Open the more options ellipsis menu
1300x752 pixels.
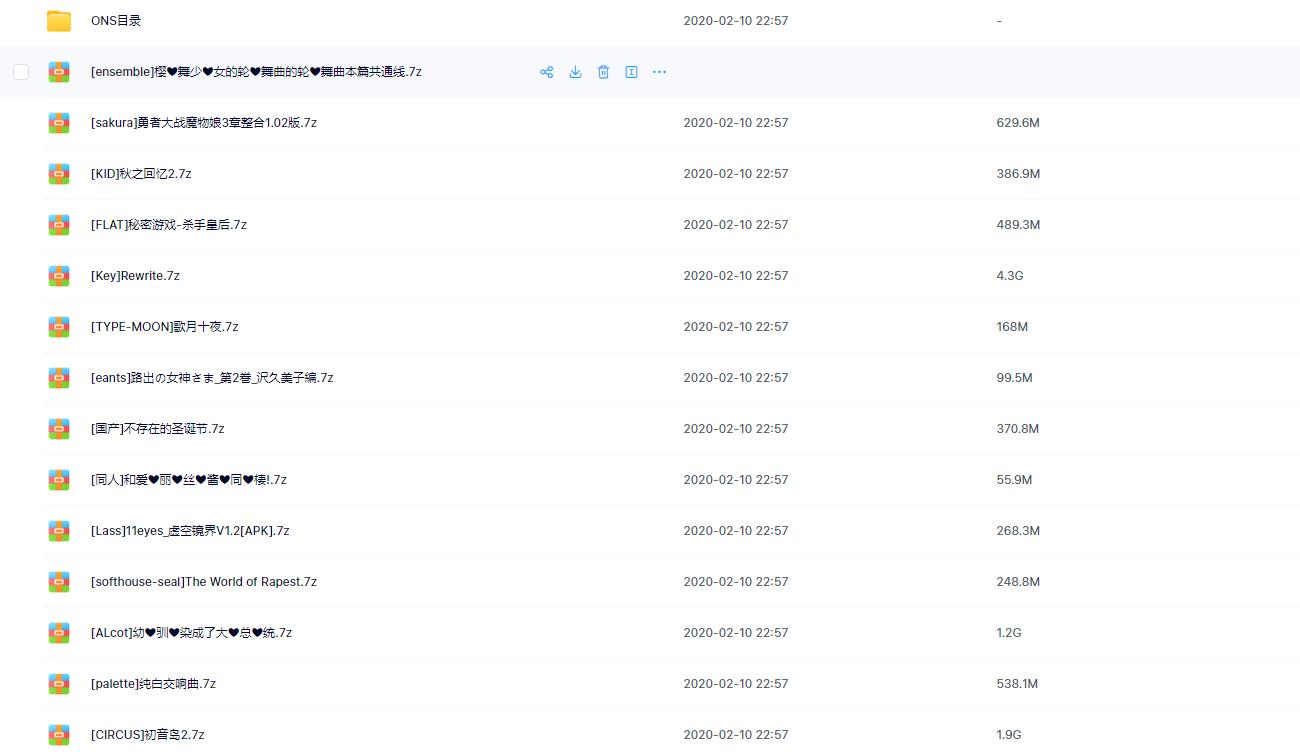click(x=659, y=72)
